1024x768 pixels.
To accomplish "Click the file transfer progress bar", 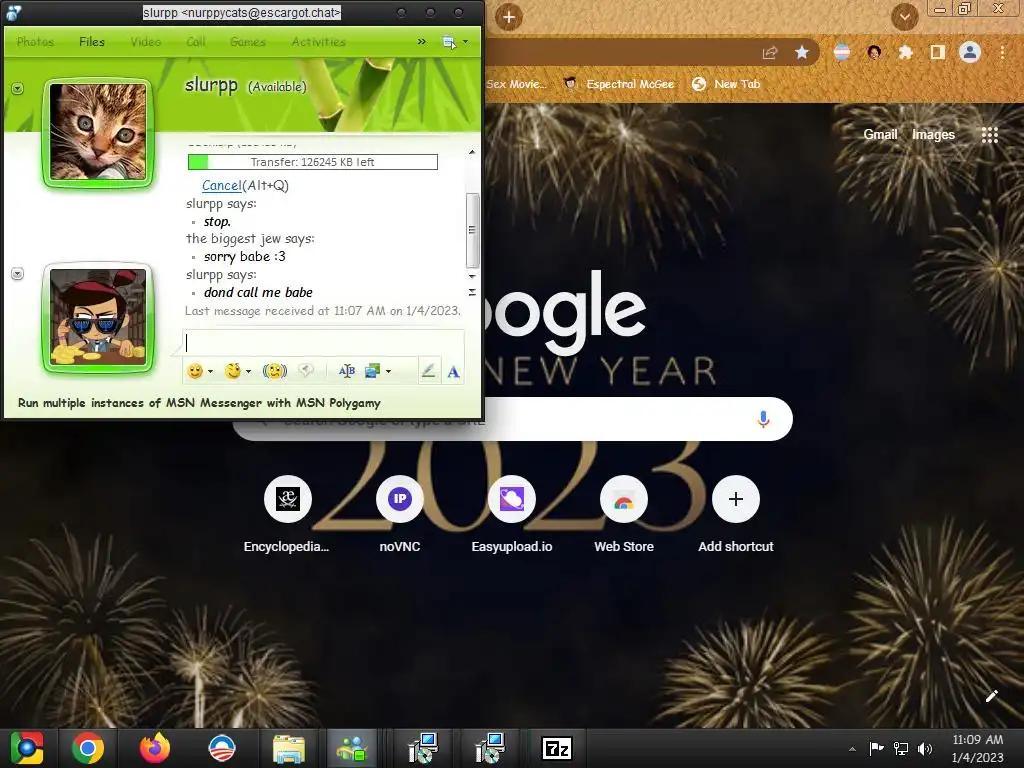I will (x=313, y=162).
